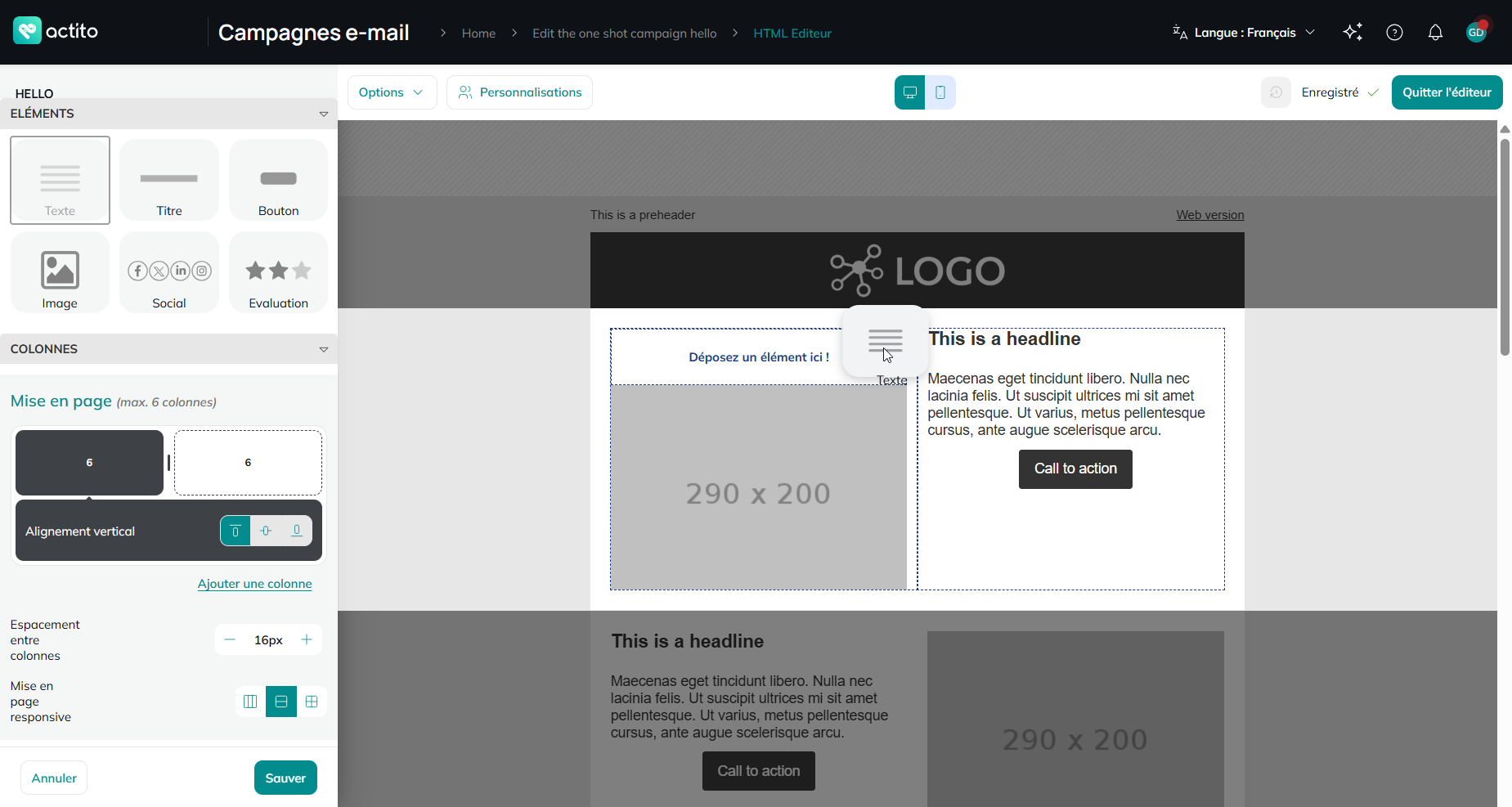Screen dimensions: 1512x807
Task: Select the Titre element tile
Action: (x=169, y=180)
